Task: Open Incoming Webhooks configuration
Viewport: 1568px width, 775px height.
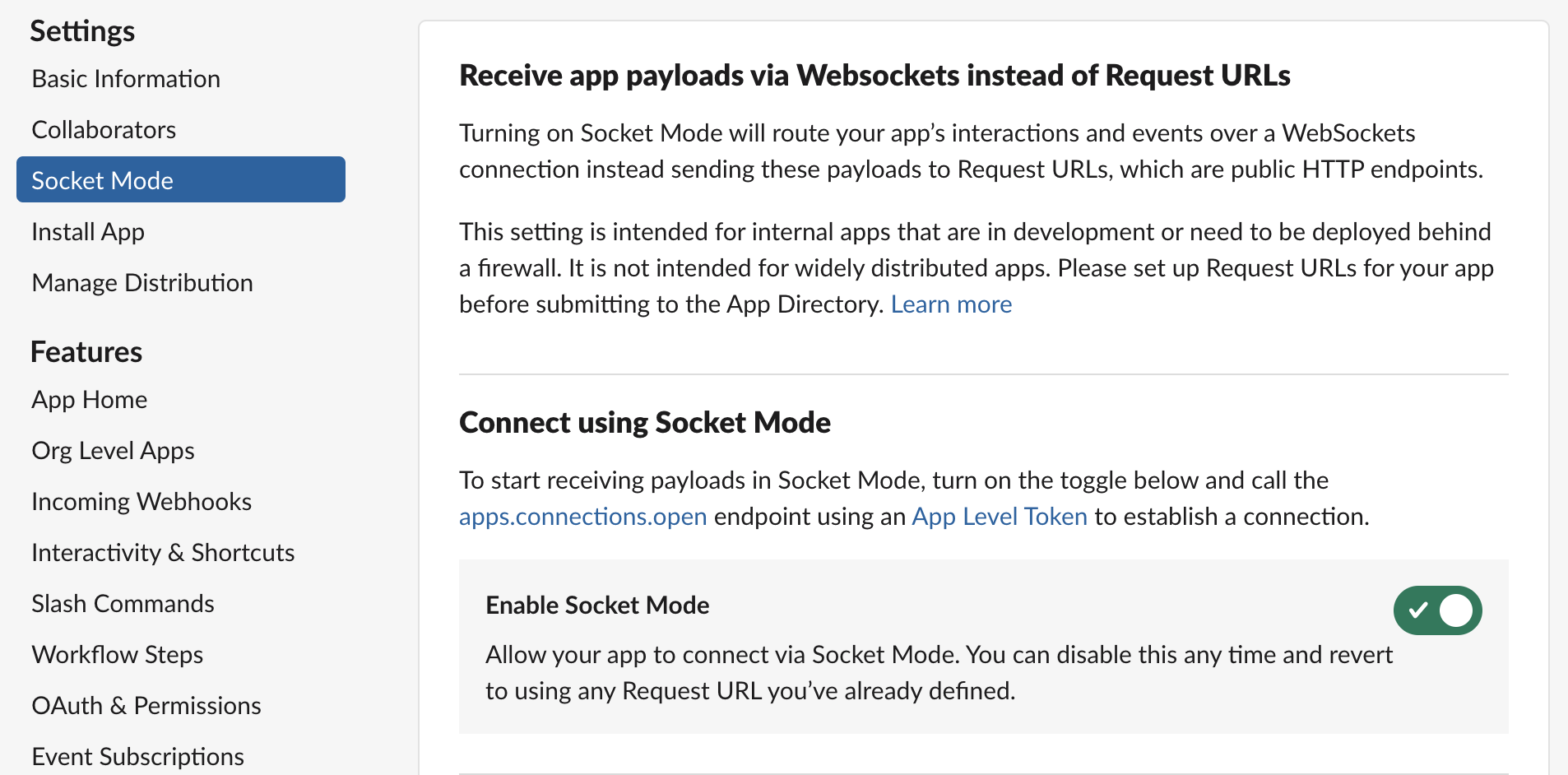Action: 141,501
